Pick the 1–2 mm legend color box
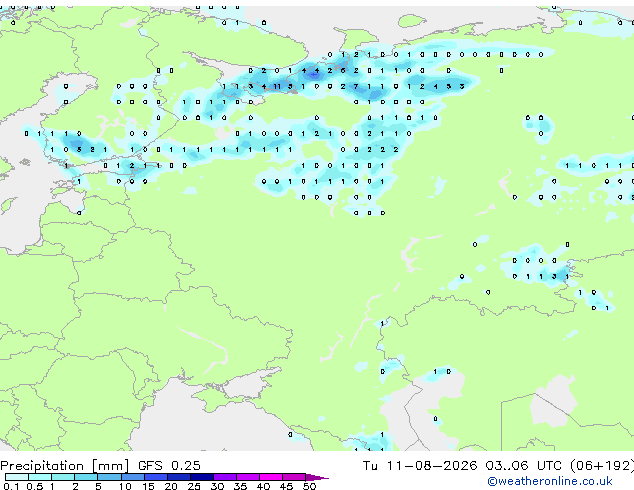634x490 pixels. pos(63,477)
